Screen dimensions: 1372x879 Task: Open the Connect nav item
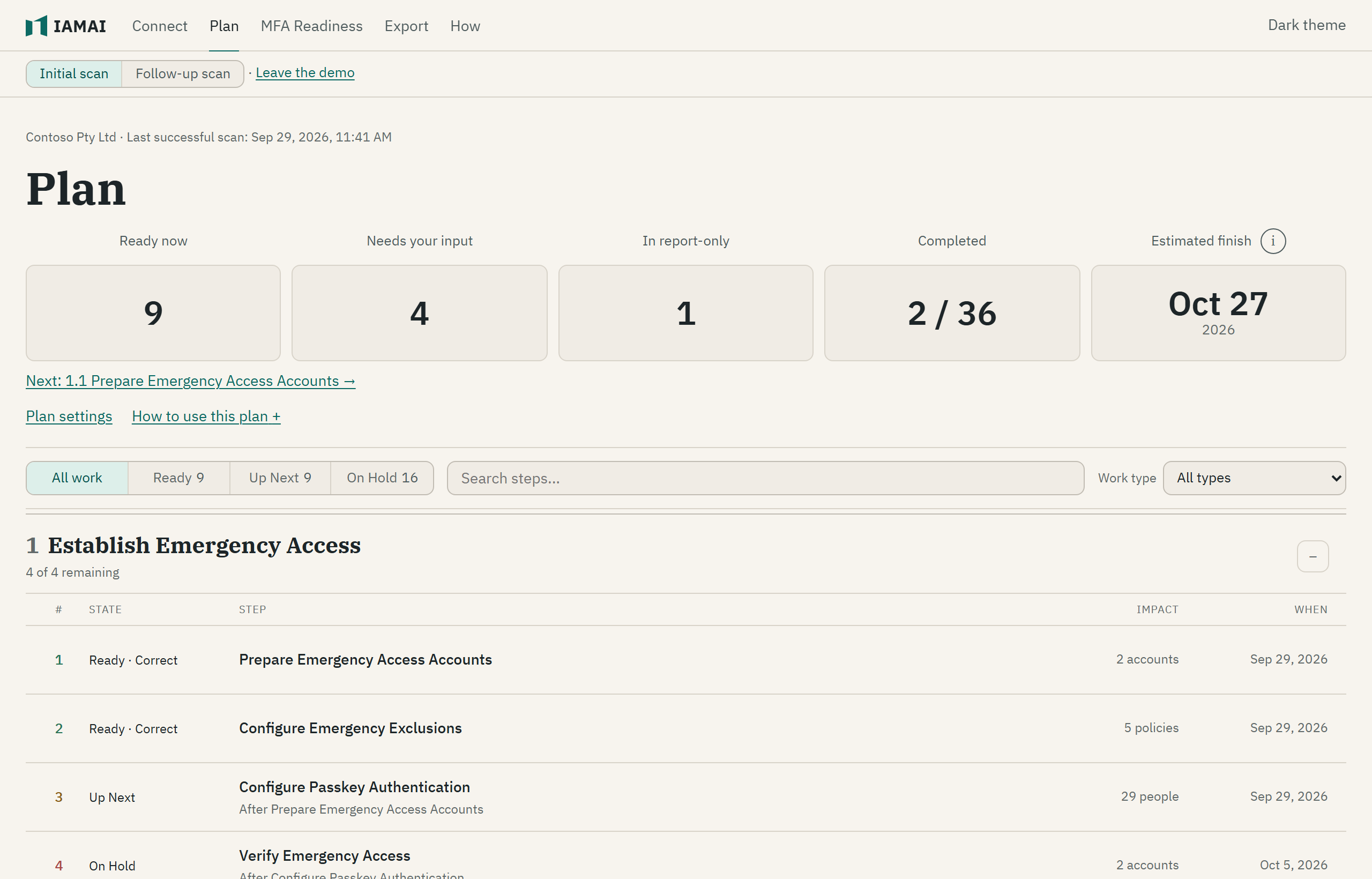[160, 26]
